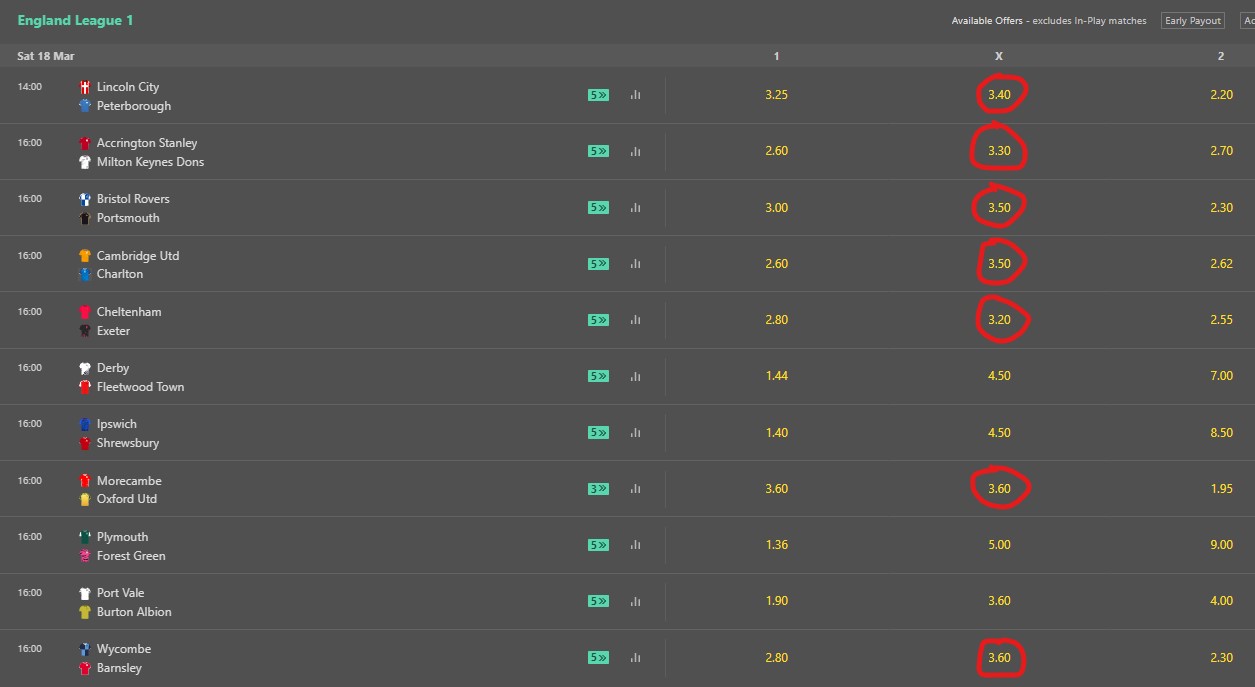Click the 5 markets badge for Cambridge Utd
Screen dimensions: 1255x687
point(598,264)
